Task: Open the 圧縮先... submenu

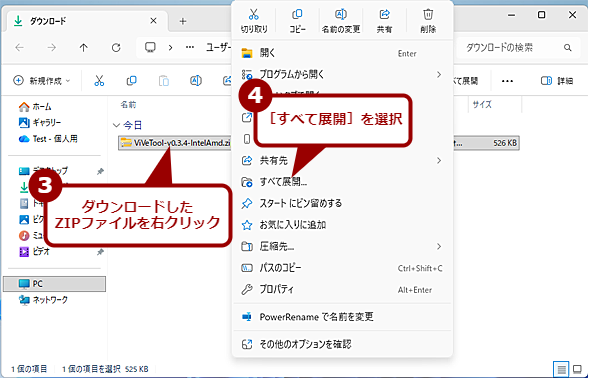Action: (342, 246)
